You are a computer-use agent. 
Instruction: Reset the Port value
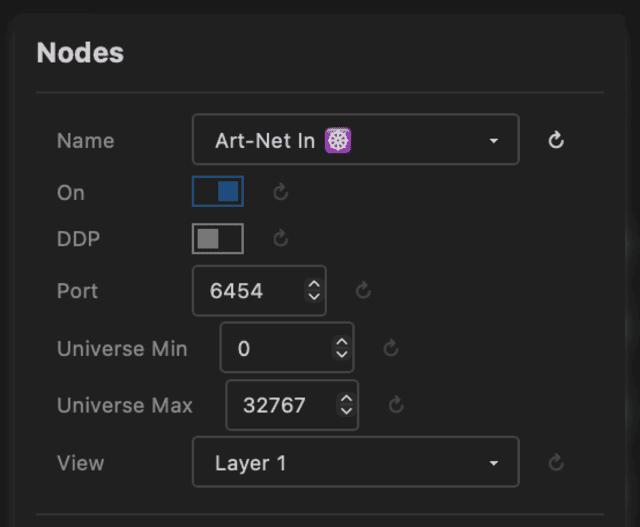364,291
